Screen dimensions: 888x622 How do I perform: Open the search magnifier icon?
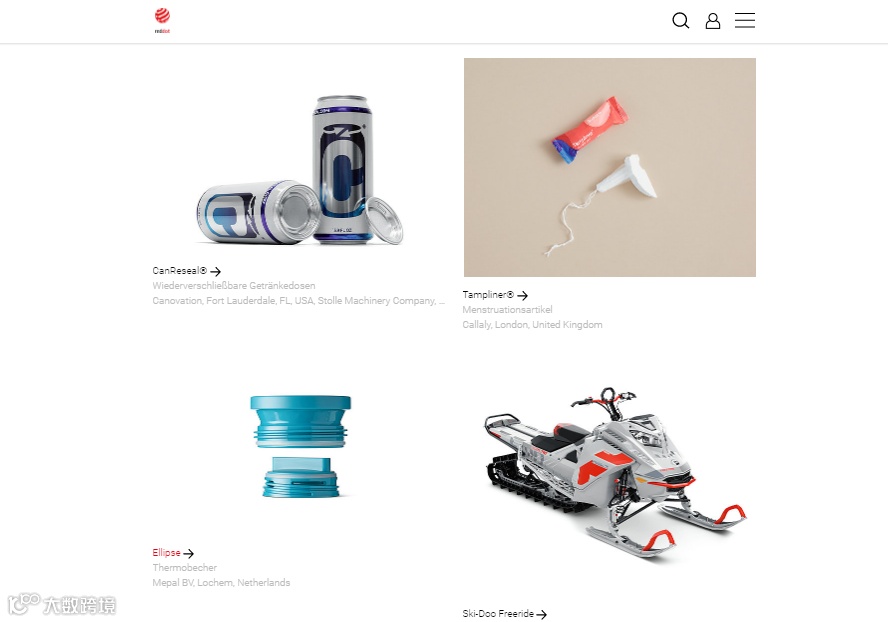681,20
